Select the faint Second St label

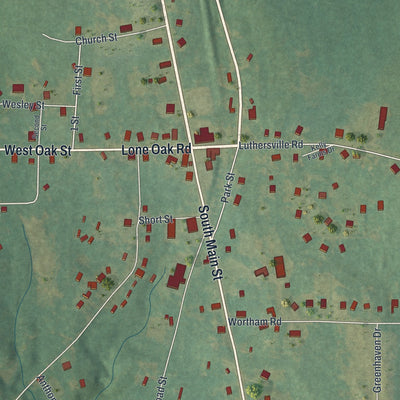click(x=39, y=126)
